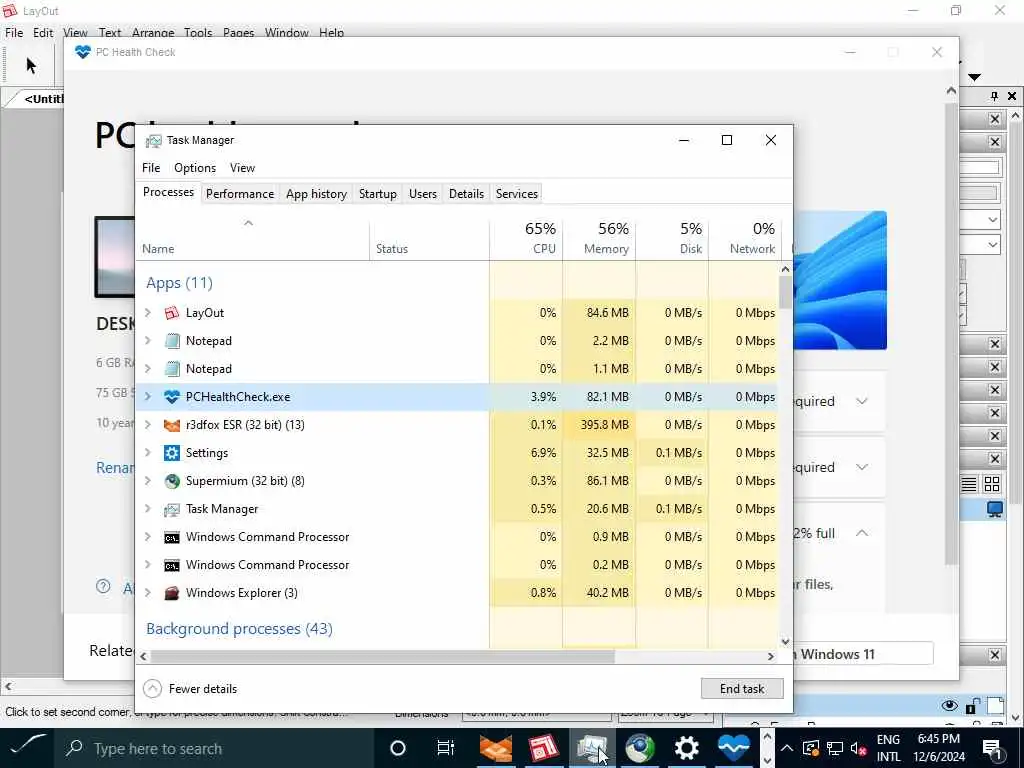Switch the LayOut Pages panel to grid view

coord(992,484)
